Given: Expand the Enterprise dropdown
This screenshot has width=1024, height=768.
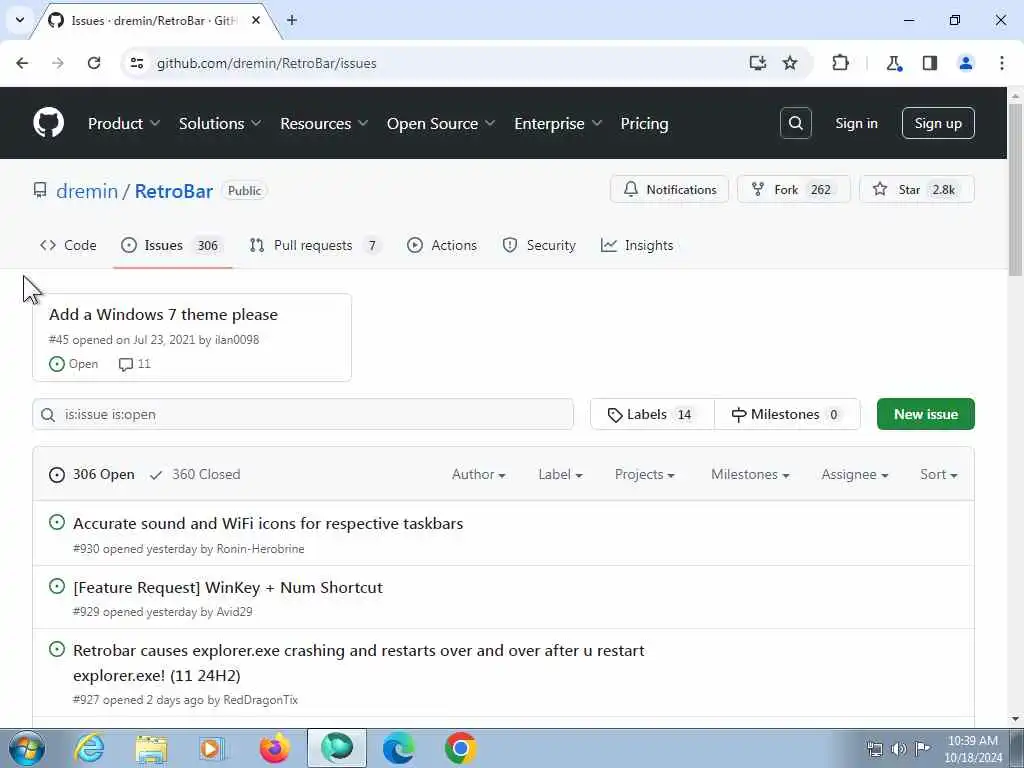Looking at the screenshot, I should pyautogui.click(x=558, y=123).
